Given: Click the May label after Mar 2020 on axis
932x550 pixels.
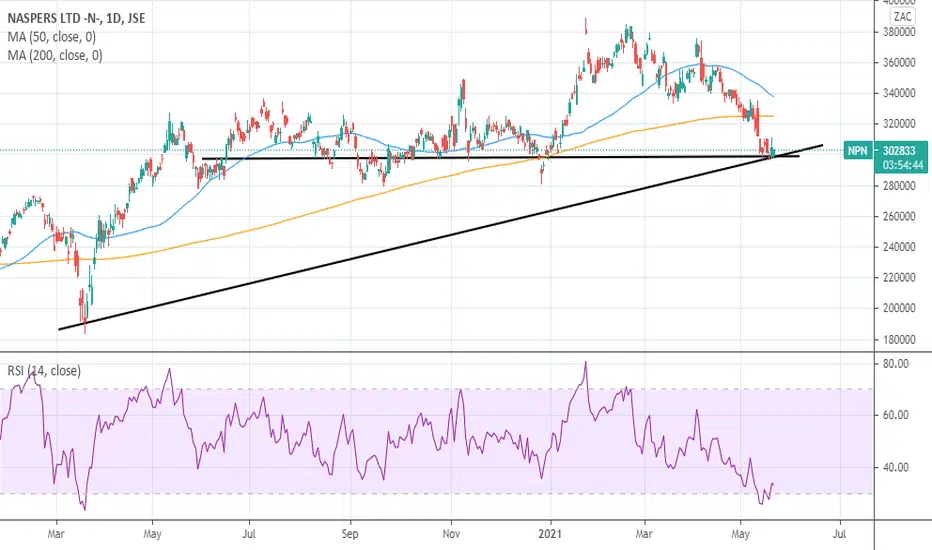Looking at the screenshot, I should 152,534.
